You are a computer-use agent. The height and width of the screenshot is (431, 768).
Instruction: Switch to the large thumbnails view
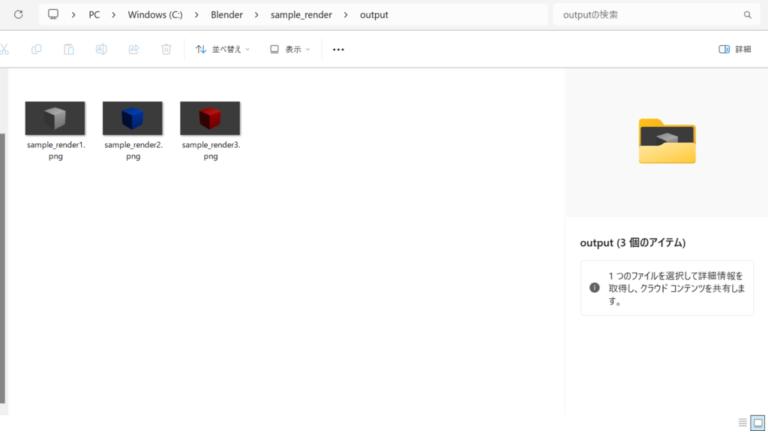tap(757, 422)
